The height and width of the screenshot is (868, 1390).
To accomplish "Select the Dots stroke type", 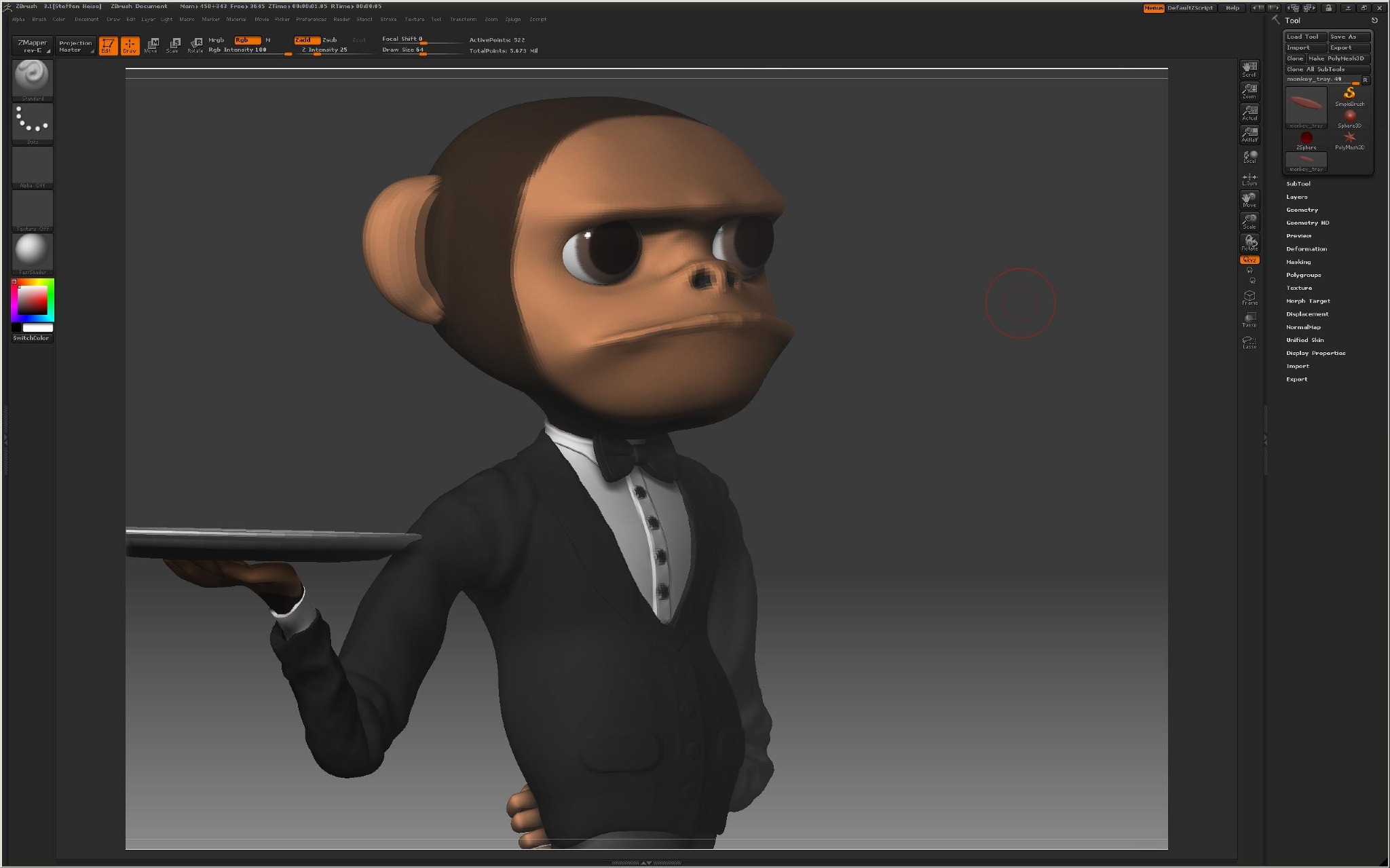I will pyautogui.click(x=31, y=122).
